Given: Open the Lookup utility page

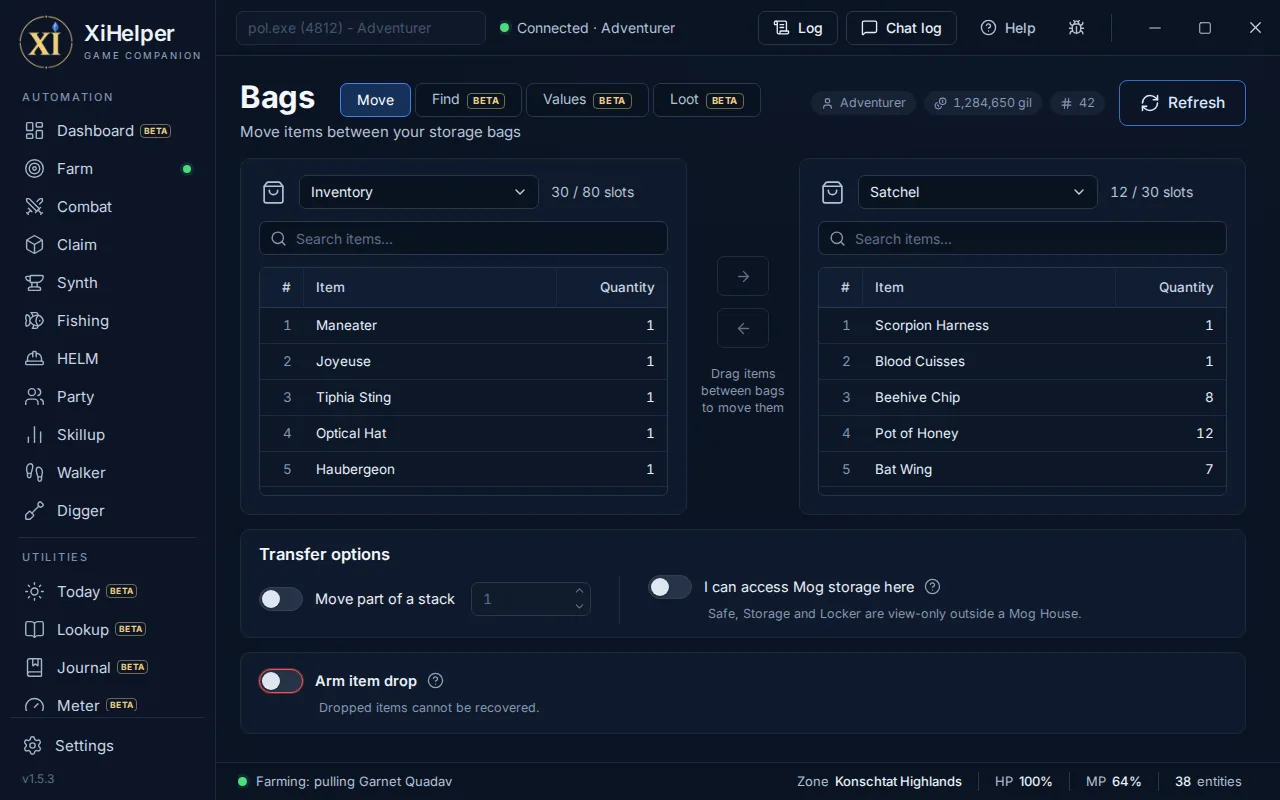Looking at the screenshot, I should pyautogui.click(x=107, y=630).
